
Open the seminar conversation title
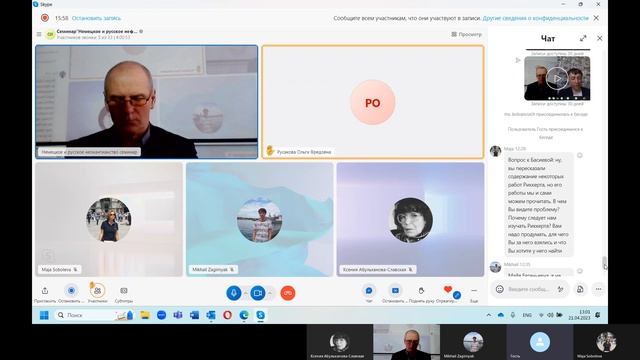(x=97, y=31)
